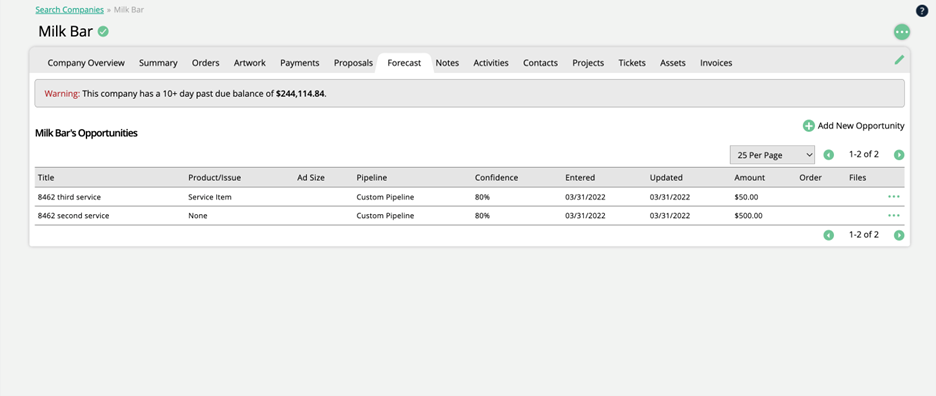The image size is (936, 396).
Task: Open the help question mark icon
Action: pos(922,10)
